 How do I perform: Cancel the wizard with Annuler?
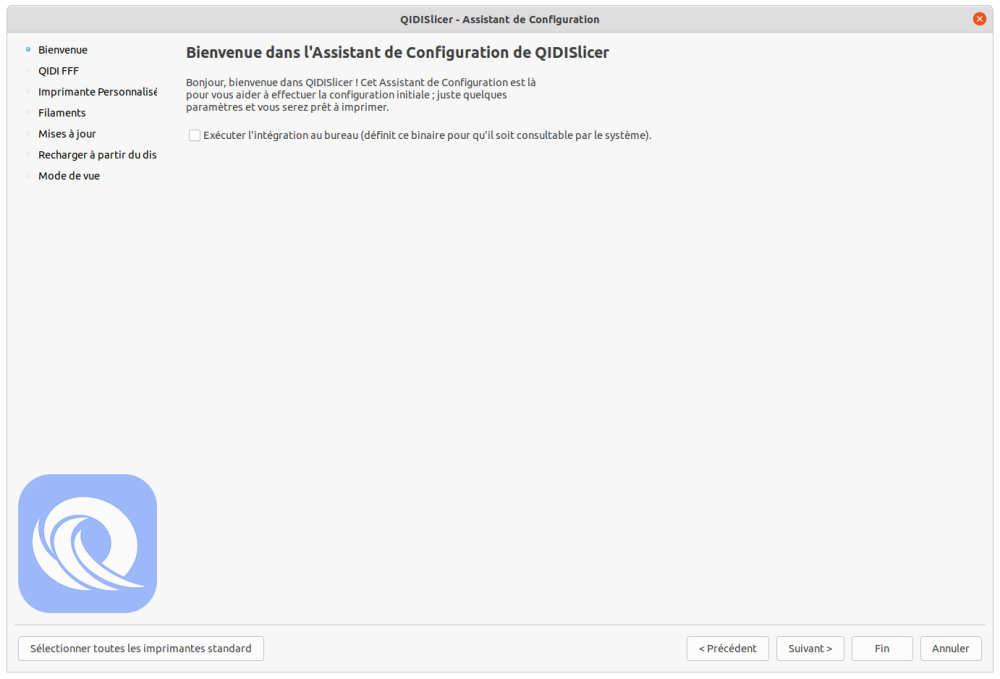950,648
